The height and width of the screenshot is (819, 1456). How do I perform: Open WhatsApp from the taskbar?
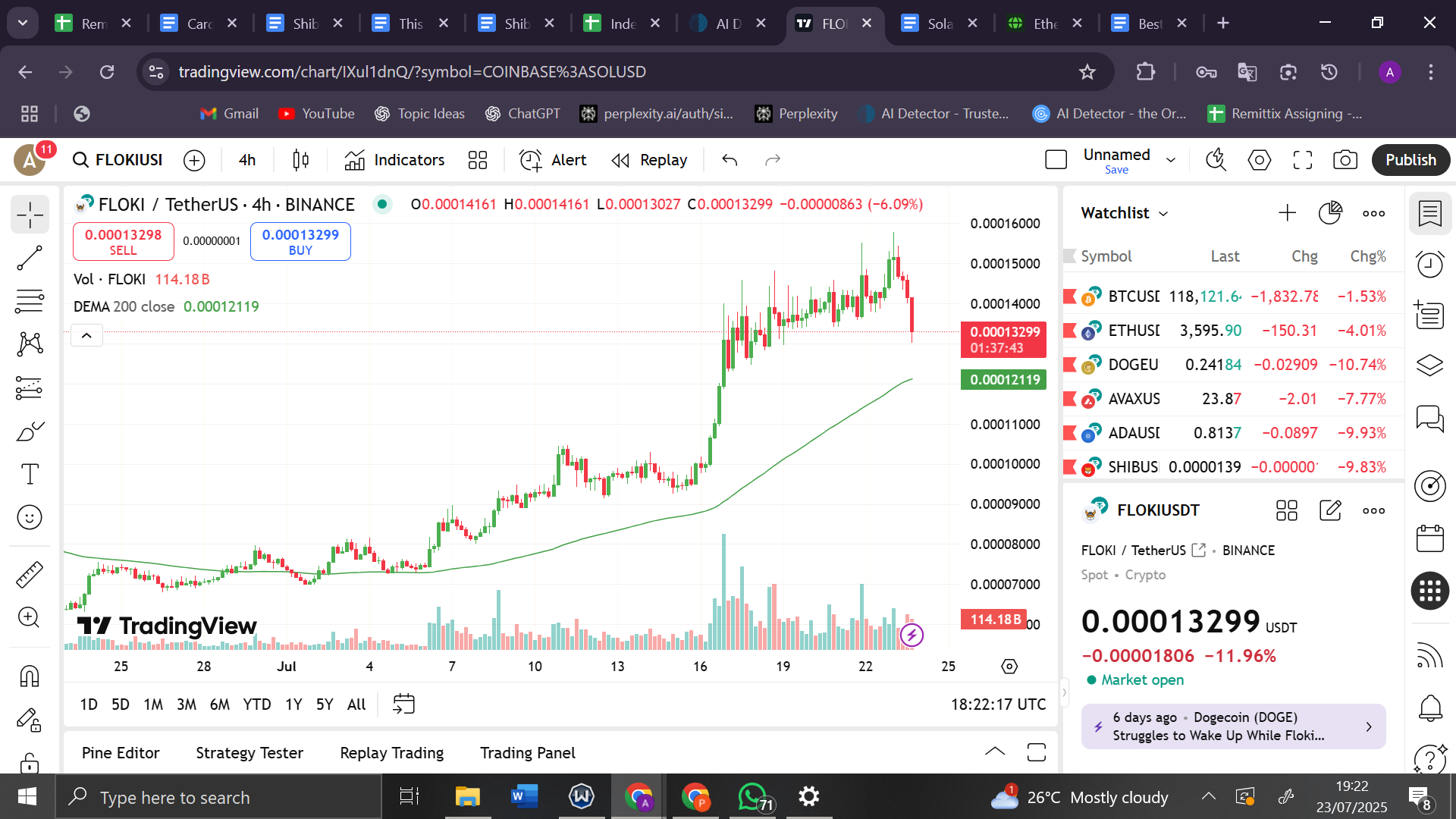point(754,797)
